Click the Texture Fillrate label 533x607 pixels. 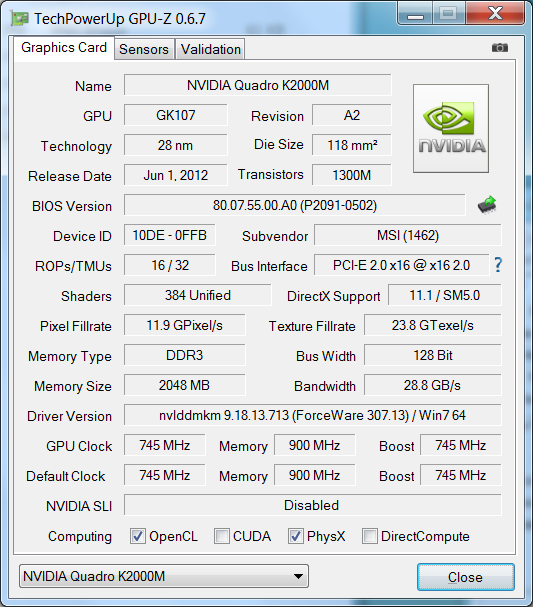point(312,326)
